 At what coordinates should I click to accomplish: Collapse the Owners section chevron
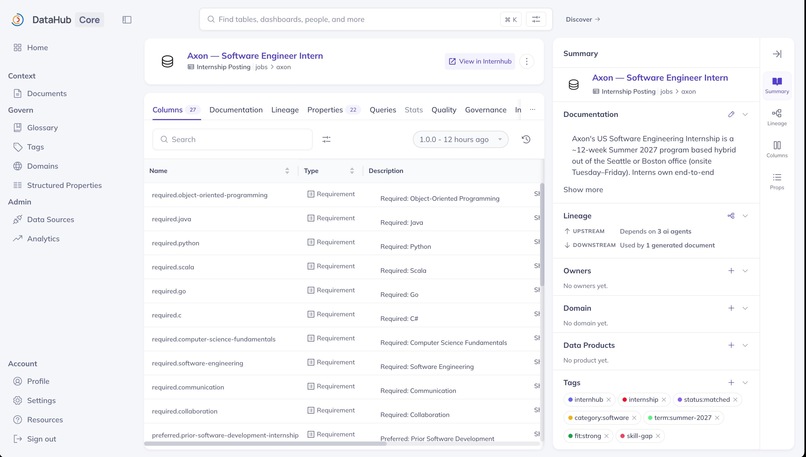pyautogui.click(x=745, y=271)
